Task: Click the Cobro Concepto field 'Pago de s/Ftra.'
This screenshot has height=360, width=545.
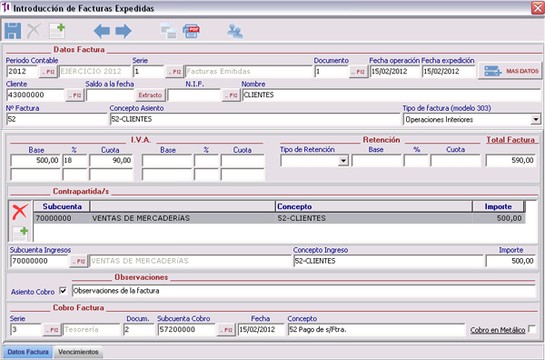Action: pos(376,330)
